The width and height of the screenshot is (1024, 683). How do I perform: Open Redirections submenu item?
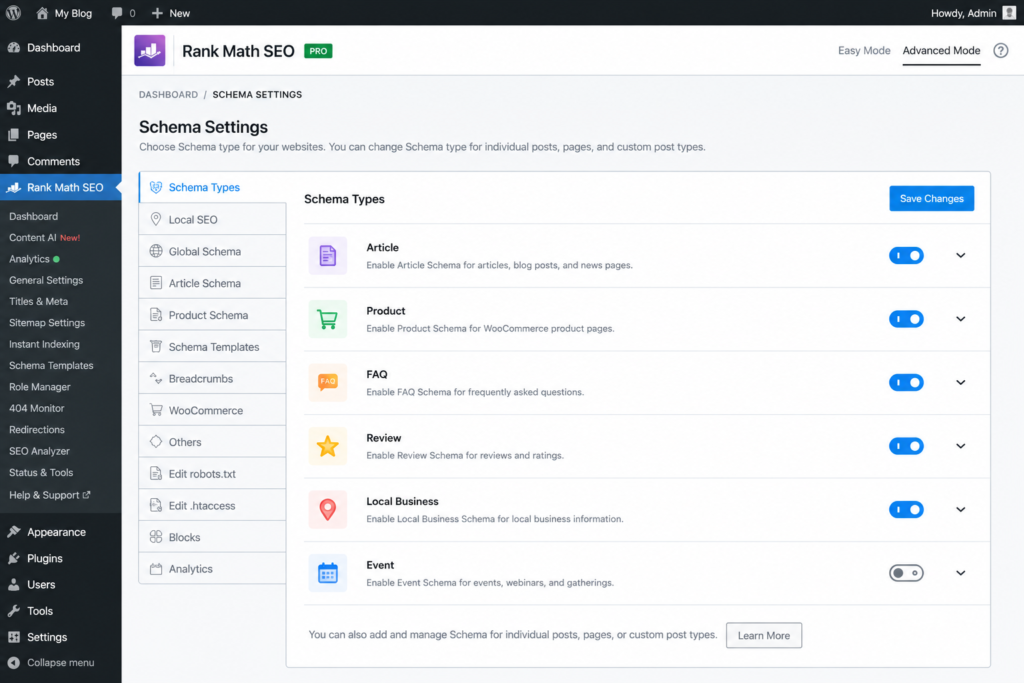click(x=37, y=430)
